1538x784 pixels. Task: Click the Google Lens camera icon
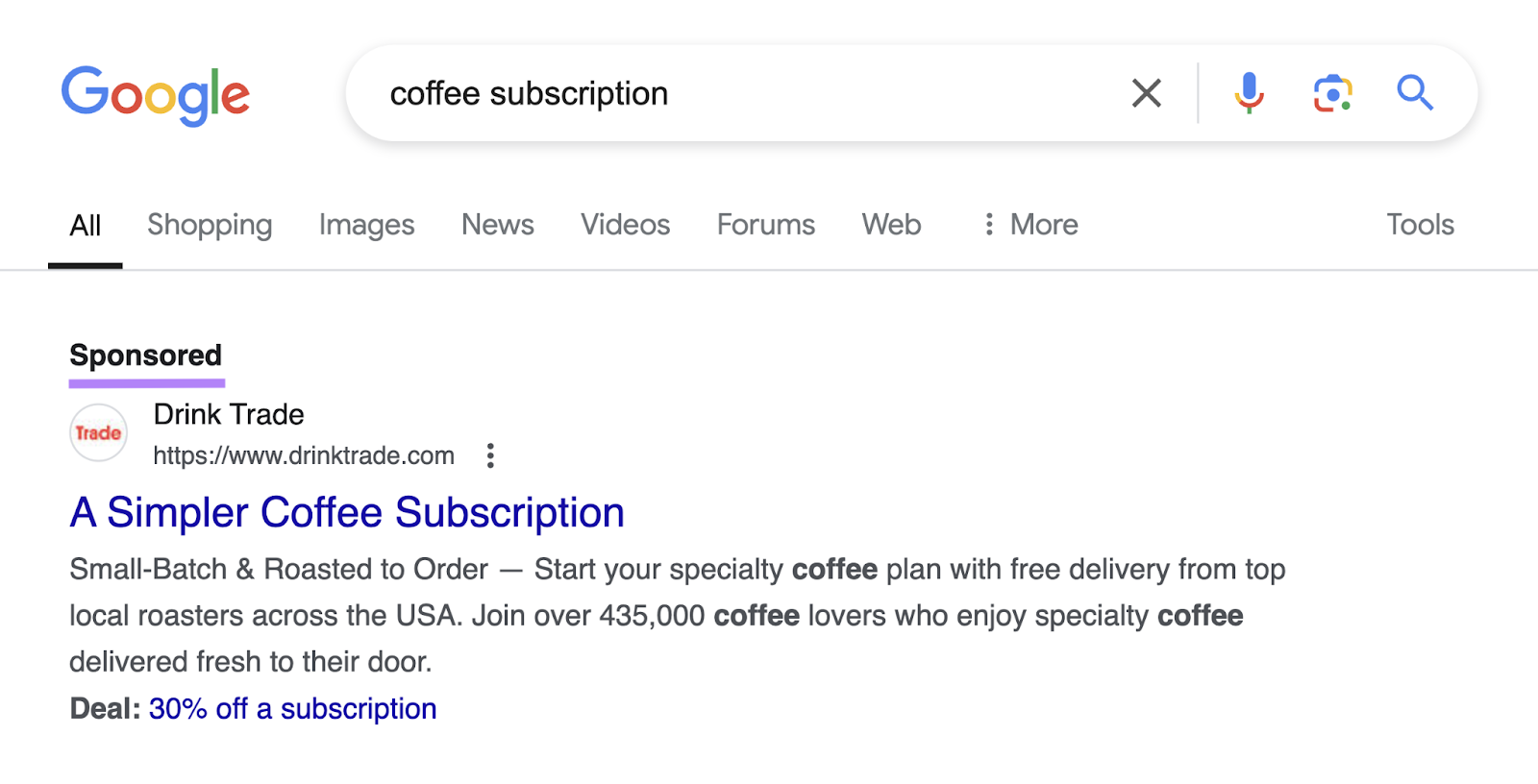pos(1331,93)
